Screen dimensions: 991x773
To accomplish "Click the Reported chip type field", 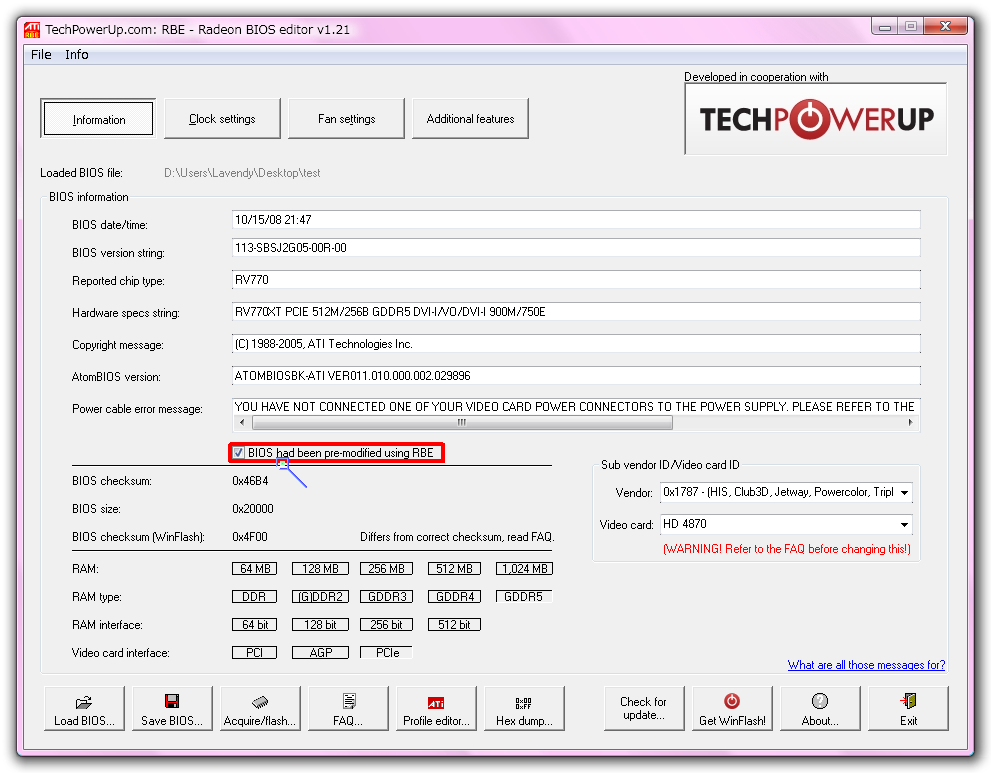I will click(x=576, y=279).
